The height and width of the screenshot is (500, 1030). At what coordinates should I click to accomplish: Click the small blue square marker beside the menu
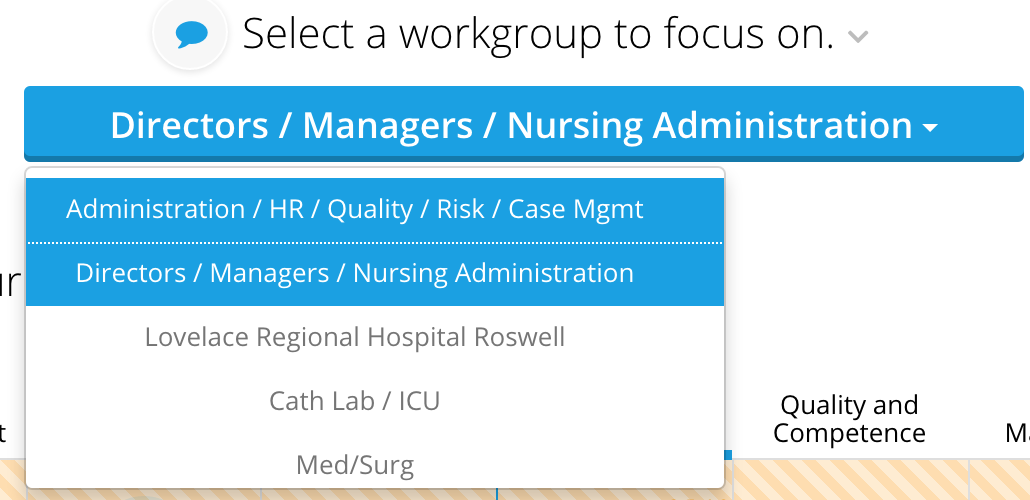pyautogui.click(x=728, y=455)
